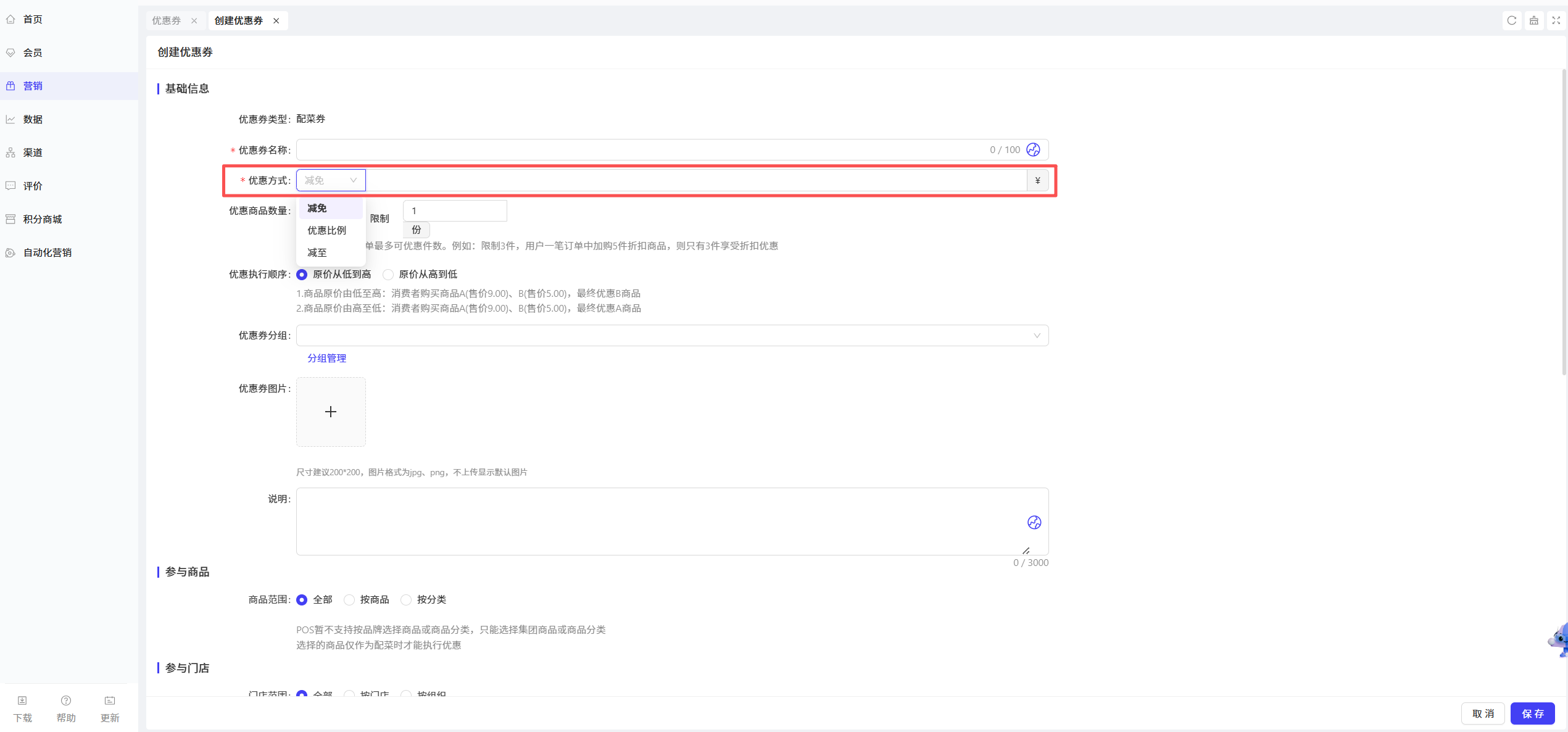Click the 保存 button

[x=1533, y=713]
